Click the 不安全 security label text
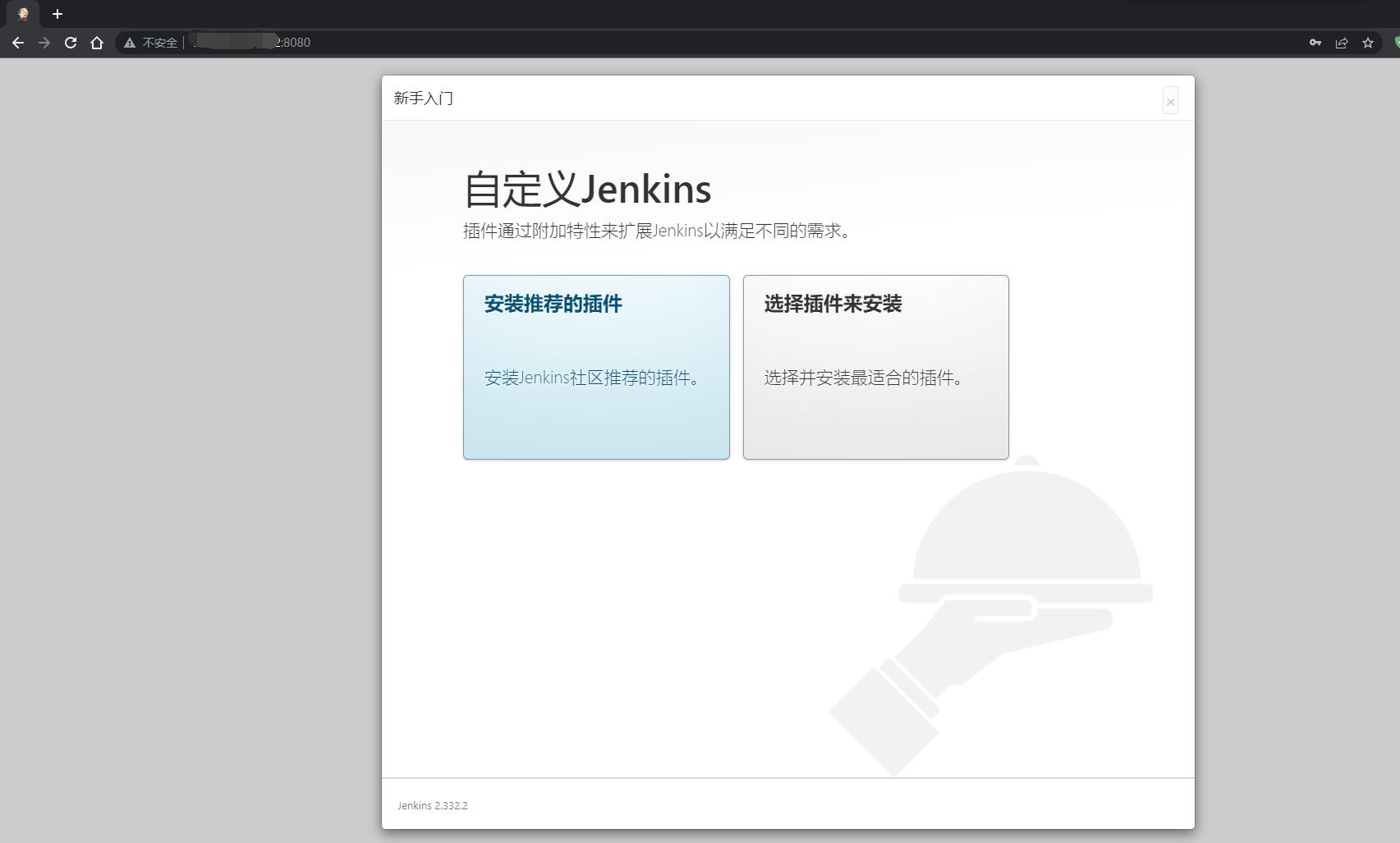The height and width of the screenshot is (843, 1400). [160, 43]
